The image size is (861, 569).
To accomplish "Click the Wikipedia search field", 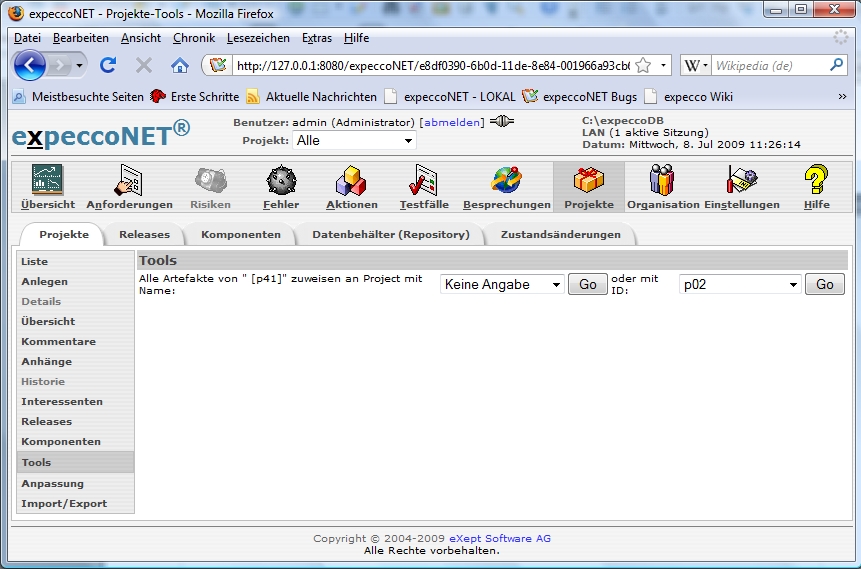I will click(768, 65).
